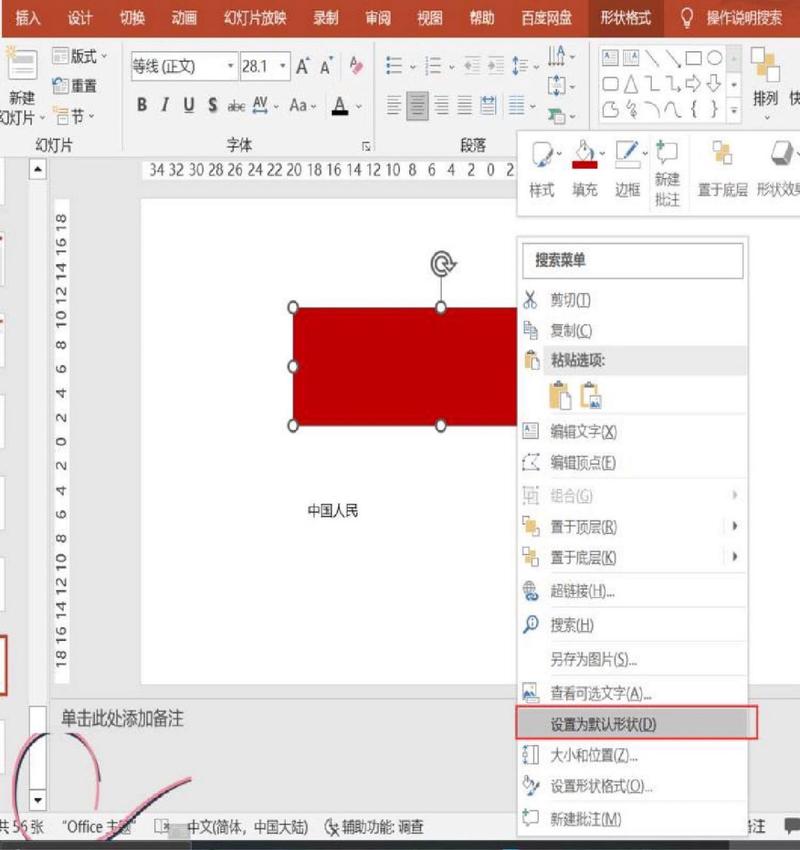Select the down arrow shape in gallery
This screenshot has height=850, width=800.
[714, 83]
